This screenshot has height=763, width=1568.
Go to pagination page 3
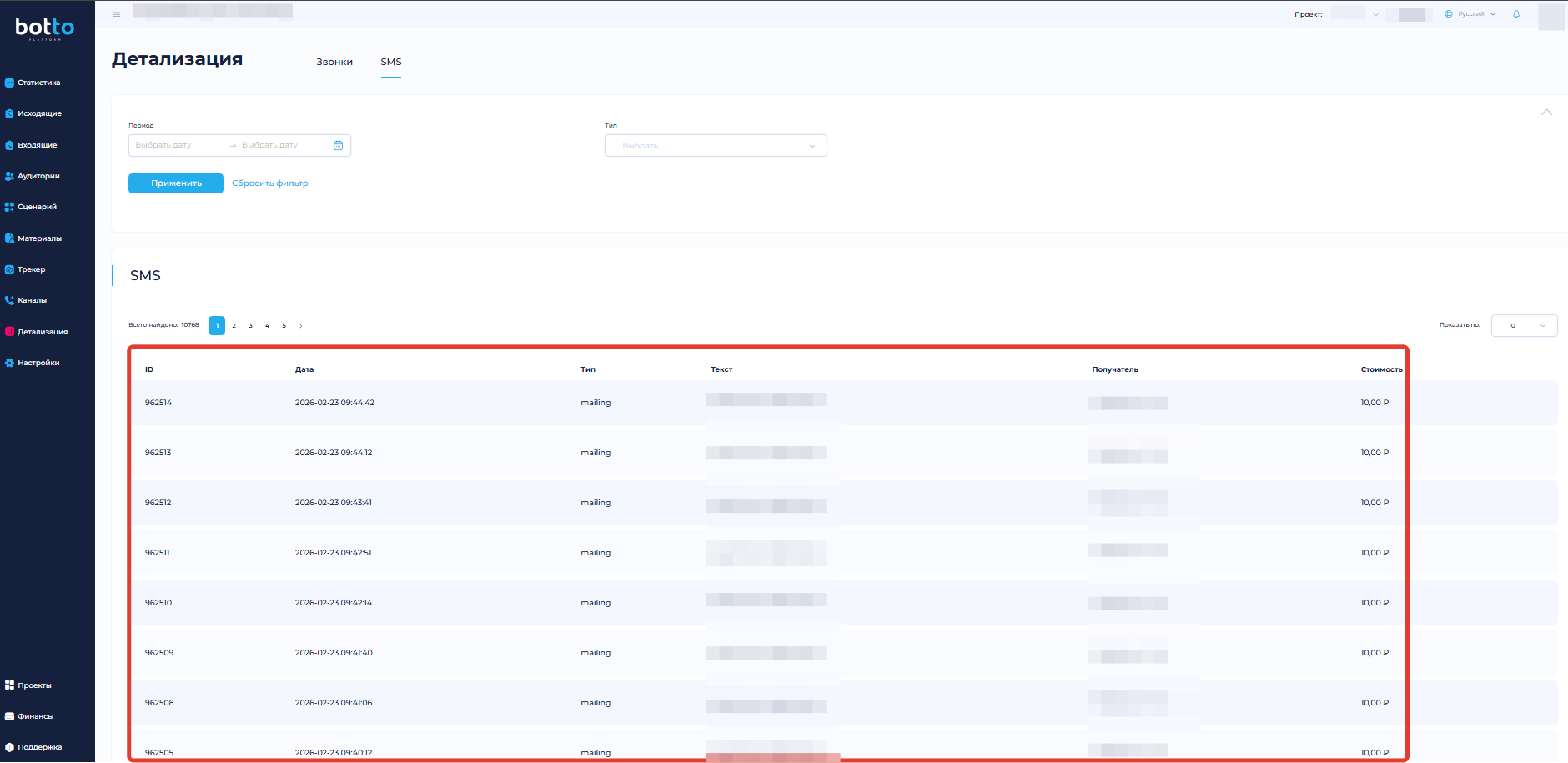tap(250, 326)
